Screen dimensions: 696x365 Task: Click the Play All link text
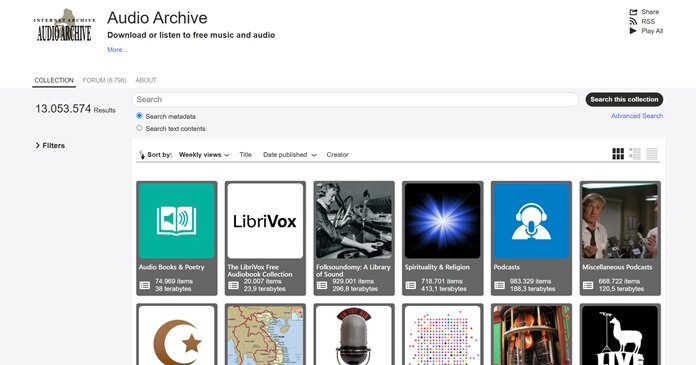coord(652,31)
